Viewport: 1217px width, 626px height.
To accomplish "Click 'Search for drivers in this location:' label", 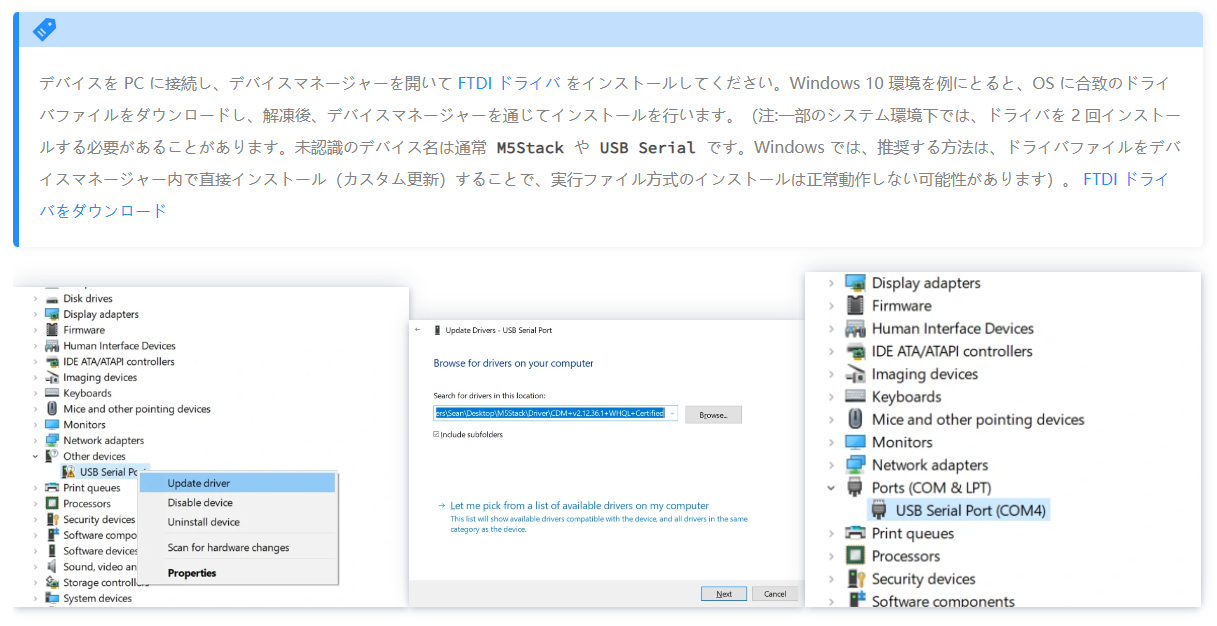I will (x=489, y=396).
